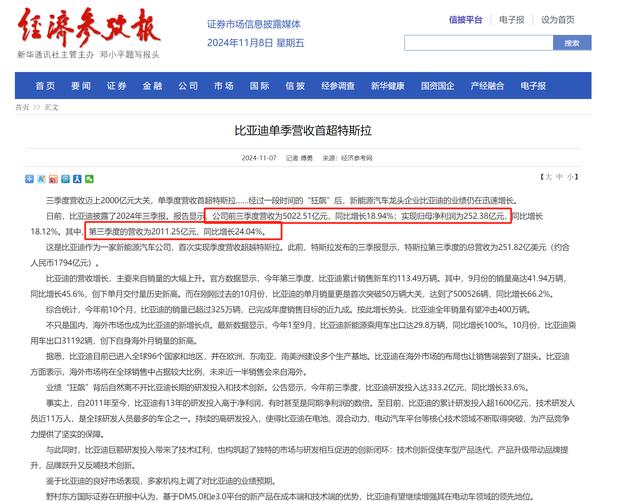This screenshot has height=501, width=640.
Task: Click the text 实现归母净利润为252.38亿元
Action: click(453, 216)
